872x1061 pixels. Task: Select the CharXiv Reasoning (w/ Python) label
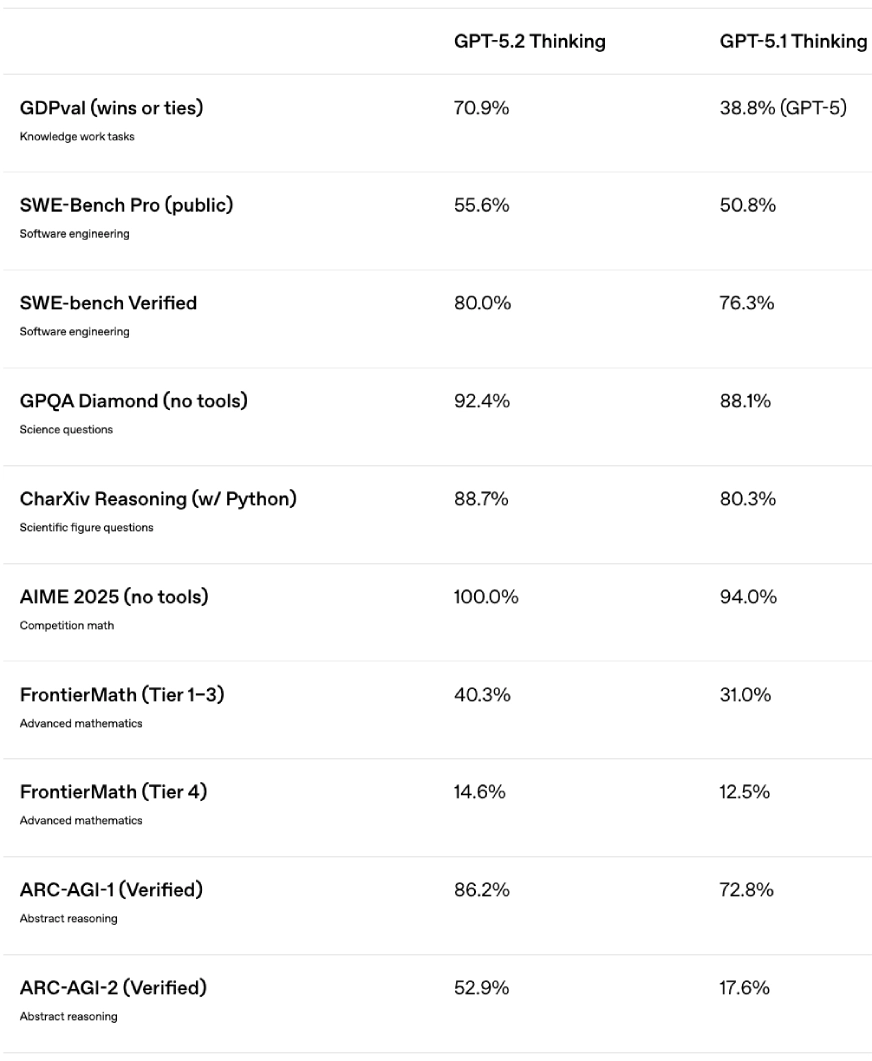(x=158, y=499)
